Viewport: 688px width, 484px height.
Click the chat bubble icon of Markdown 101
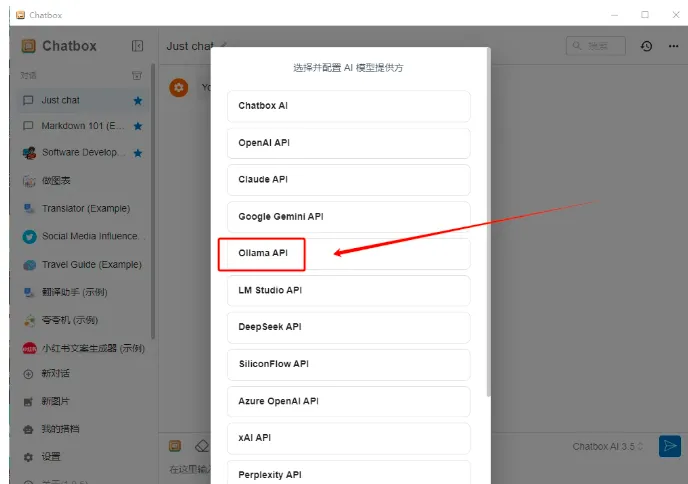tap(28, 126)
